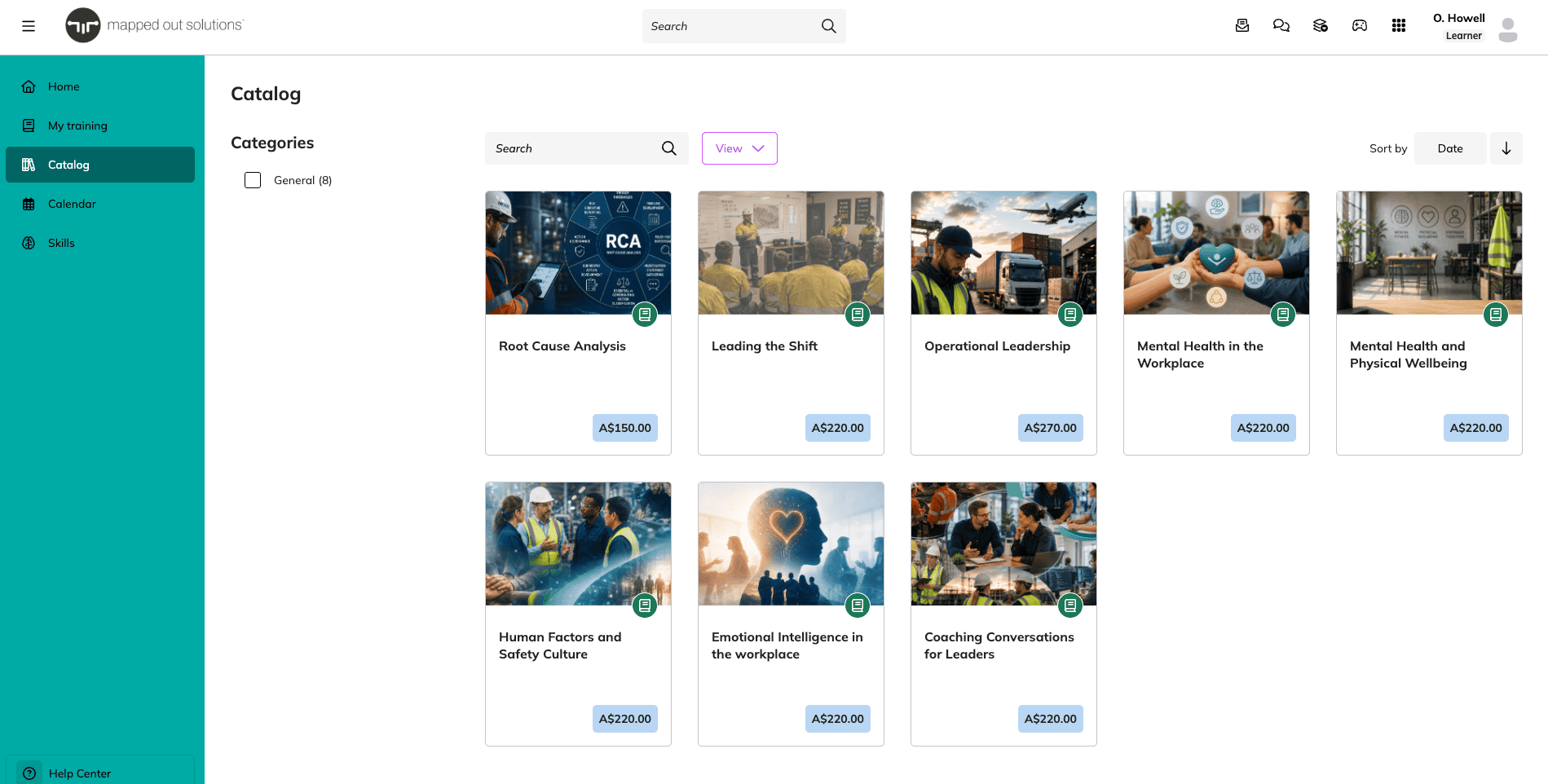Click the A$150.00 price on Root Cause Analysis
This screenshot has height=784, width=1548.
coord(625,428)
